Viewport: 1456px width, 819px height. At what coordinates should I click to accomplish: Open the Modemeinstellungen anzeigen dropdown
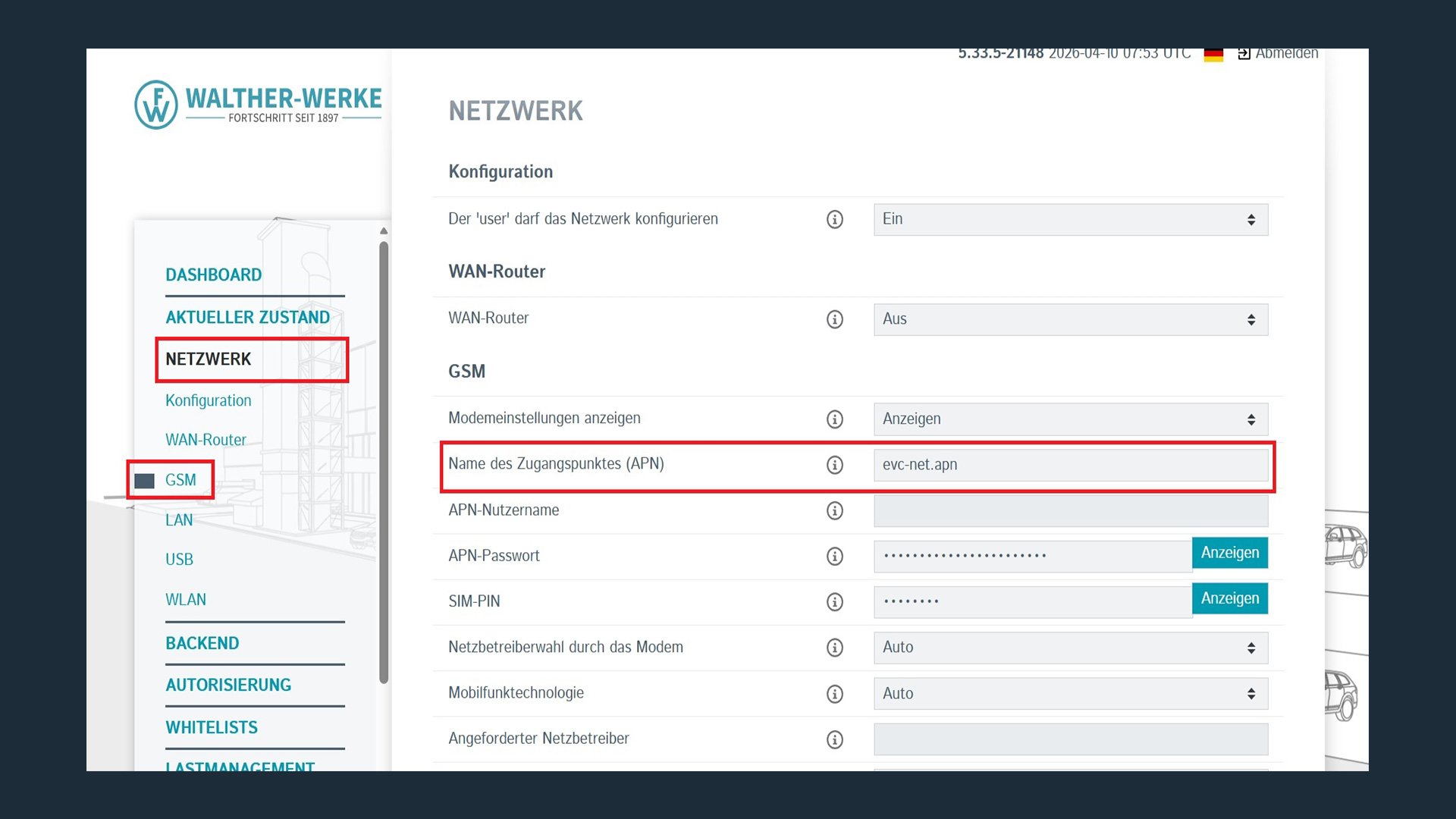1071,419
